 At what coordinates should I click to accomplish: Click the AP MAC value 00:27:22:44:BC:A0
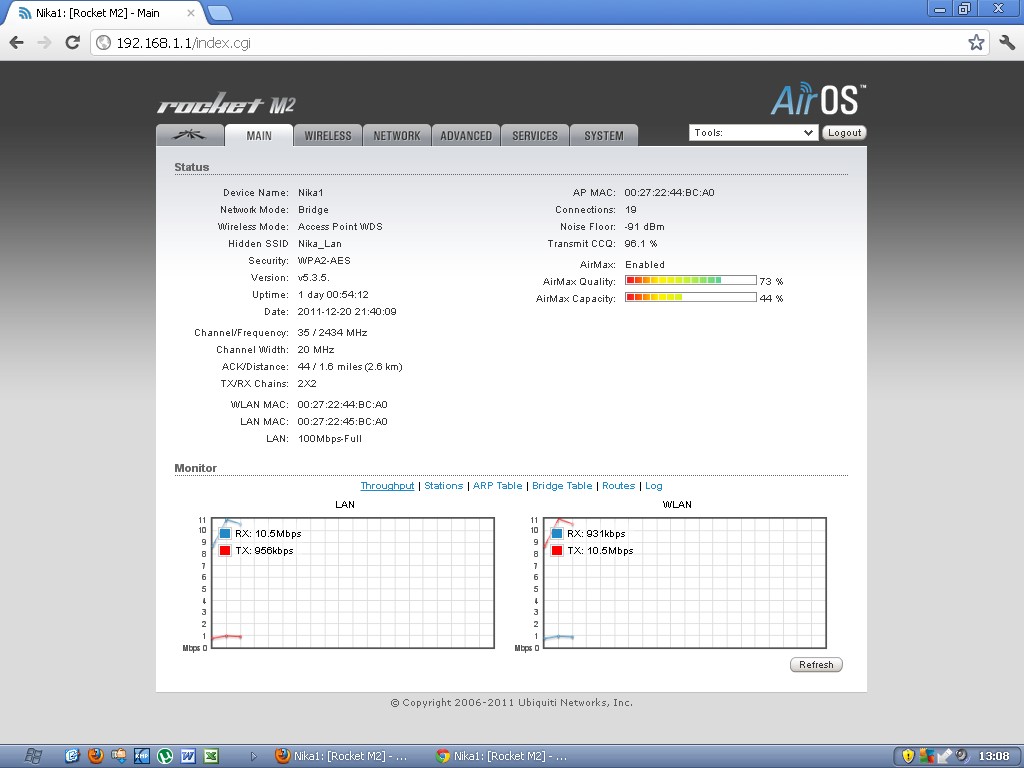pos(669,193)
